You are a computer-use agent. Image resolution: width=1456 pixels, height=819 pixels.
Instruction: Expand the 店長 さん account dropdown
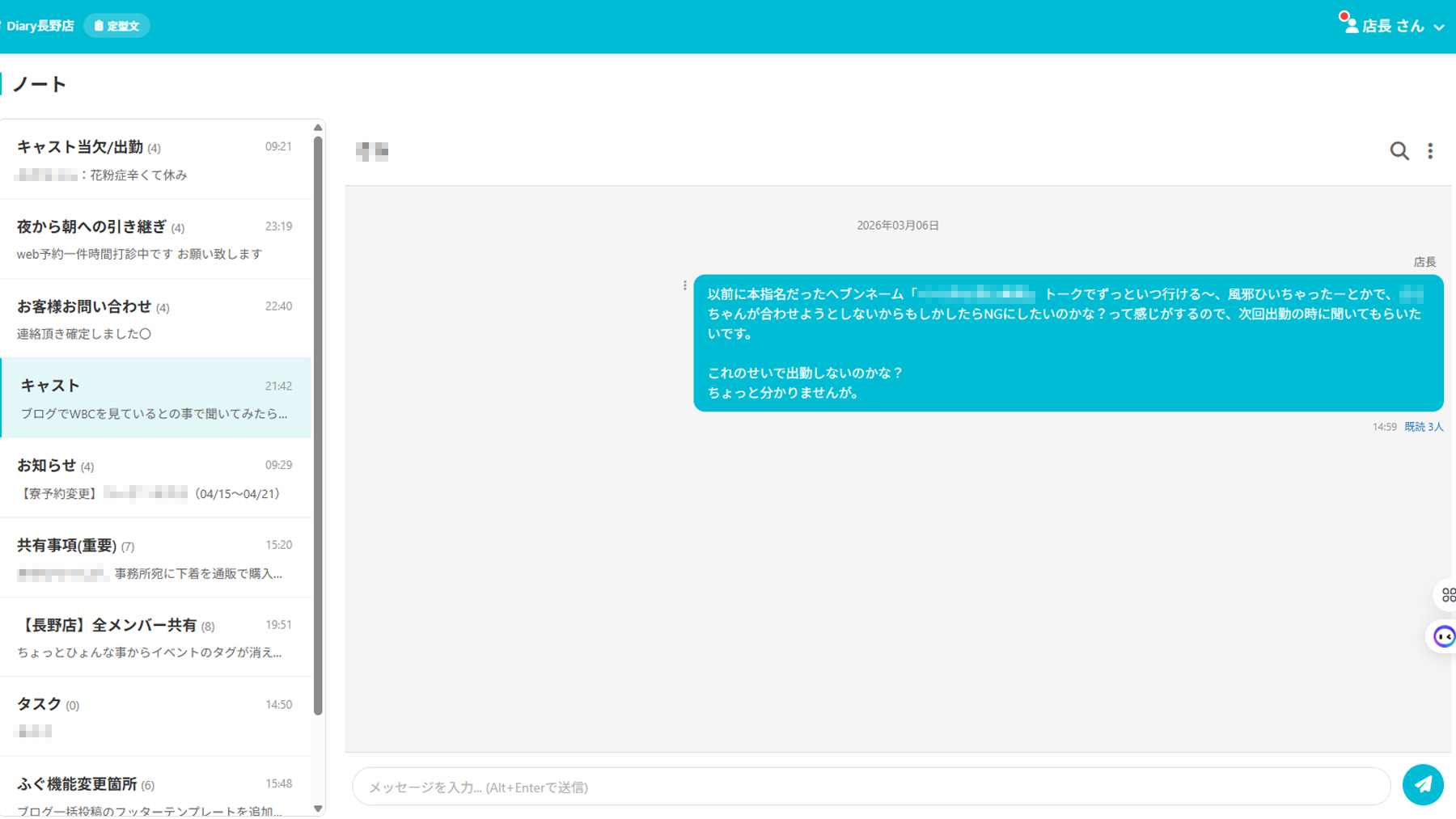click(1393, 25)
